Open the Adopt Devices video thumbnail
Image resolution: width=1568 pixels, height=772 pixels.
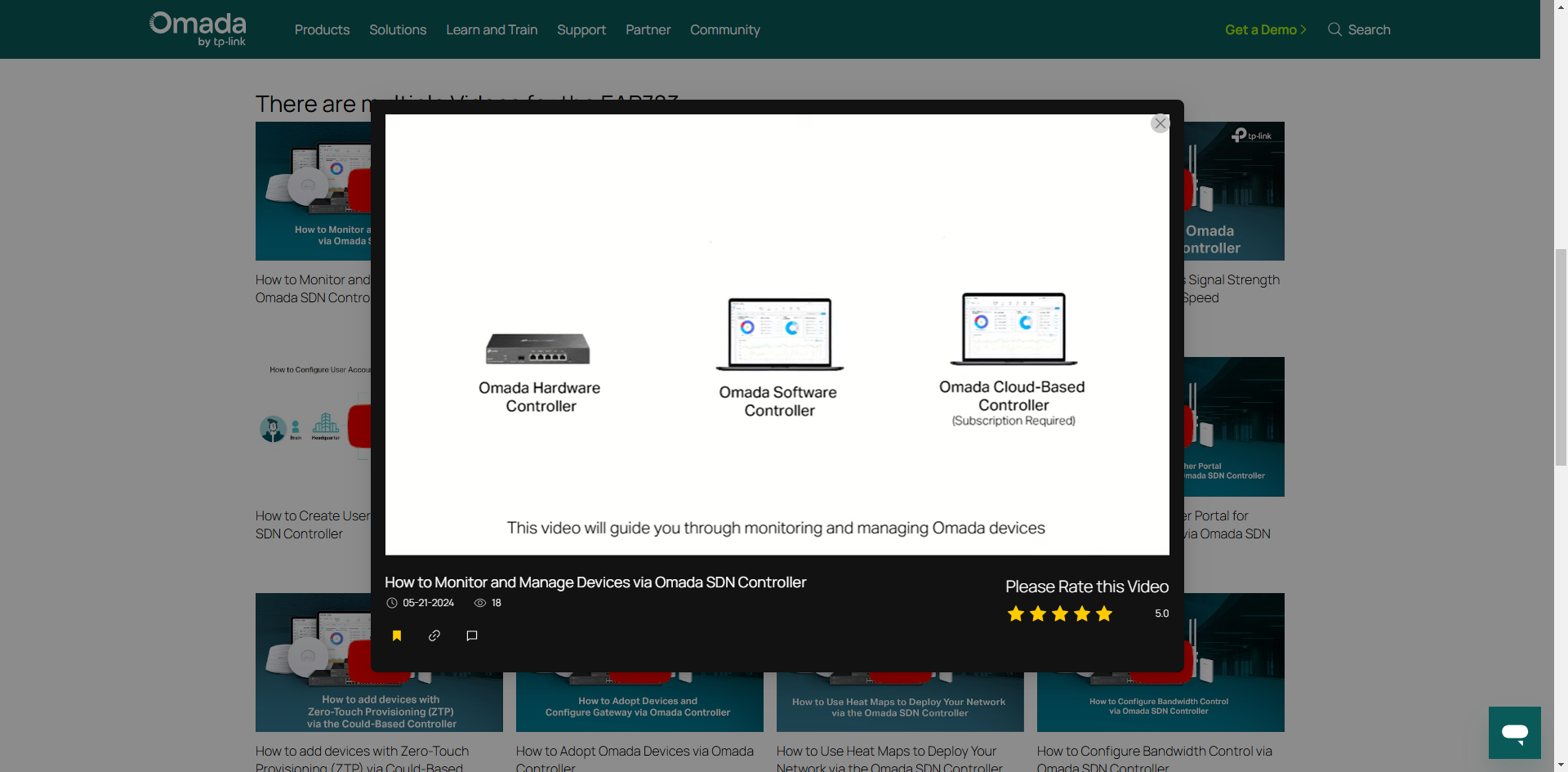[639, 702]
